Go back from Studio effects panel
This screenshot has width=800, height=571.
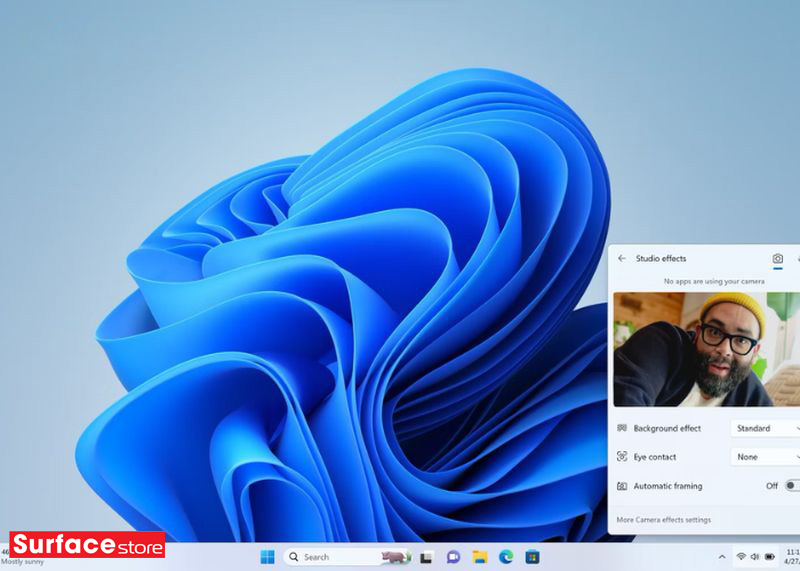621,258
